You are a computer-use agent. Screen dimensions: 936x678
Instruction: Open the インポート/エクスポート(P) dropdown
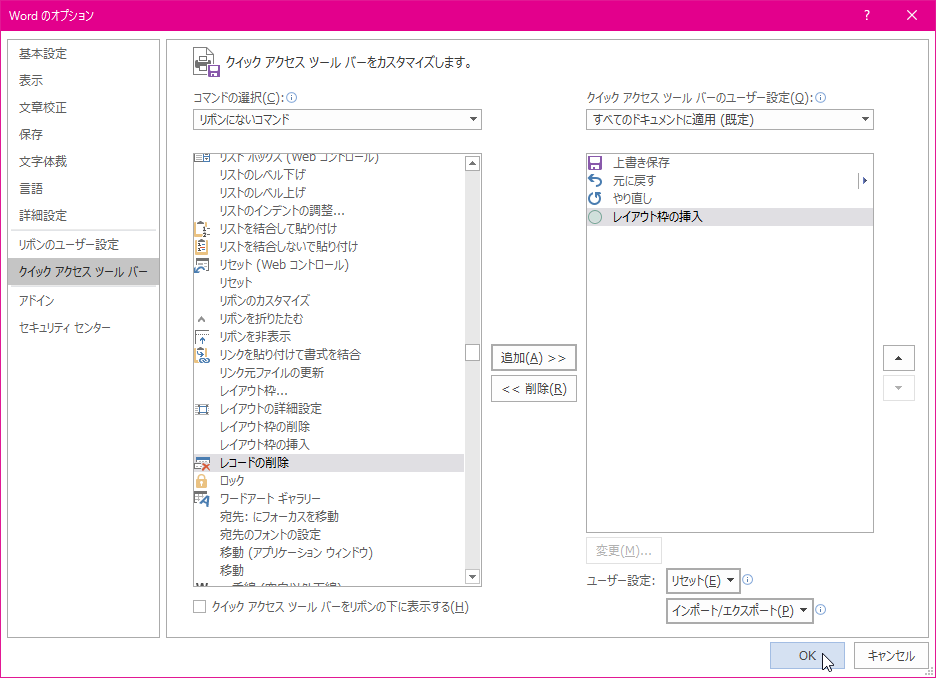(740, 611)
